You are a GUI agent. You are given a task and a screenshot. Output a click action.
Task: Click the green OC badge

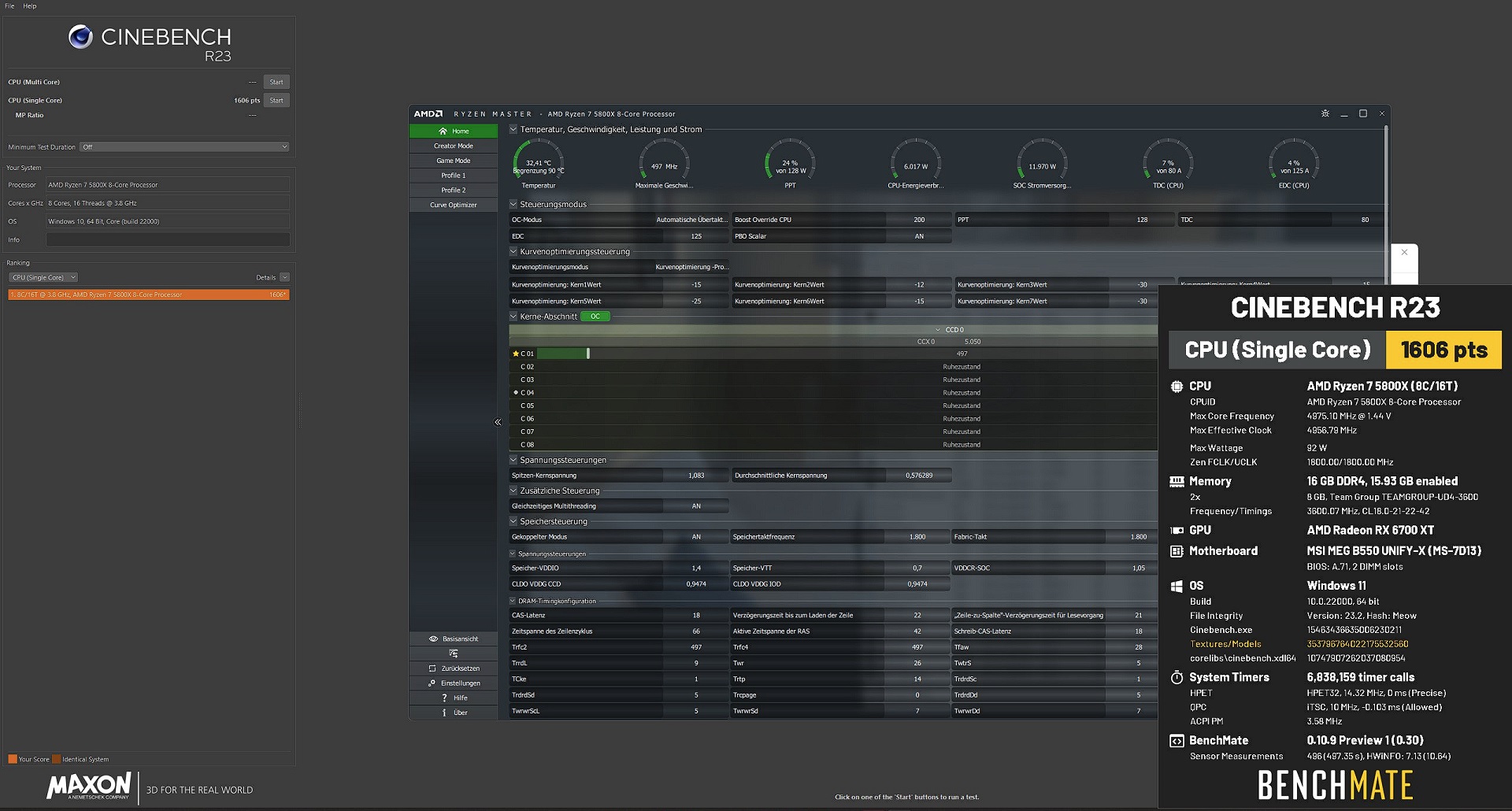click(x=595, y=317)
